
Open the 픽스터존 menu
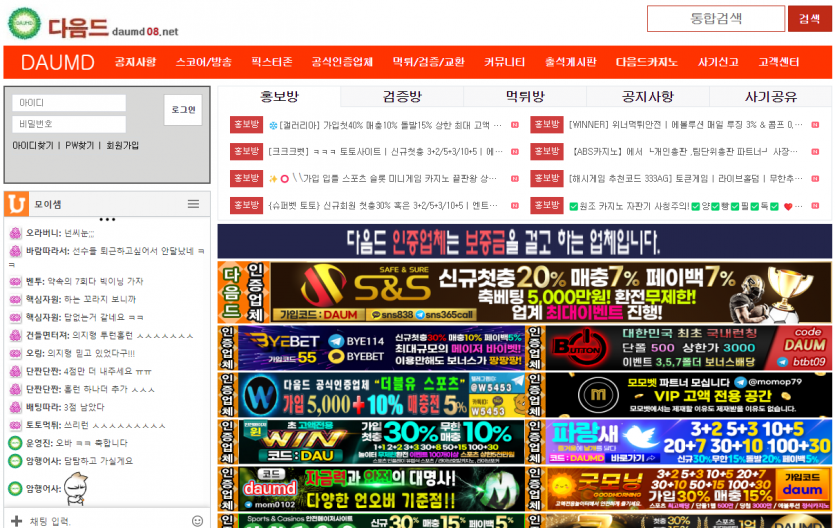[x=272, y=62]
